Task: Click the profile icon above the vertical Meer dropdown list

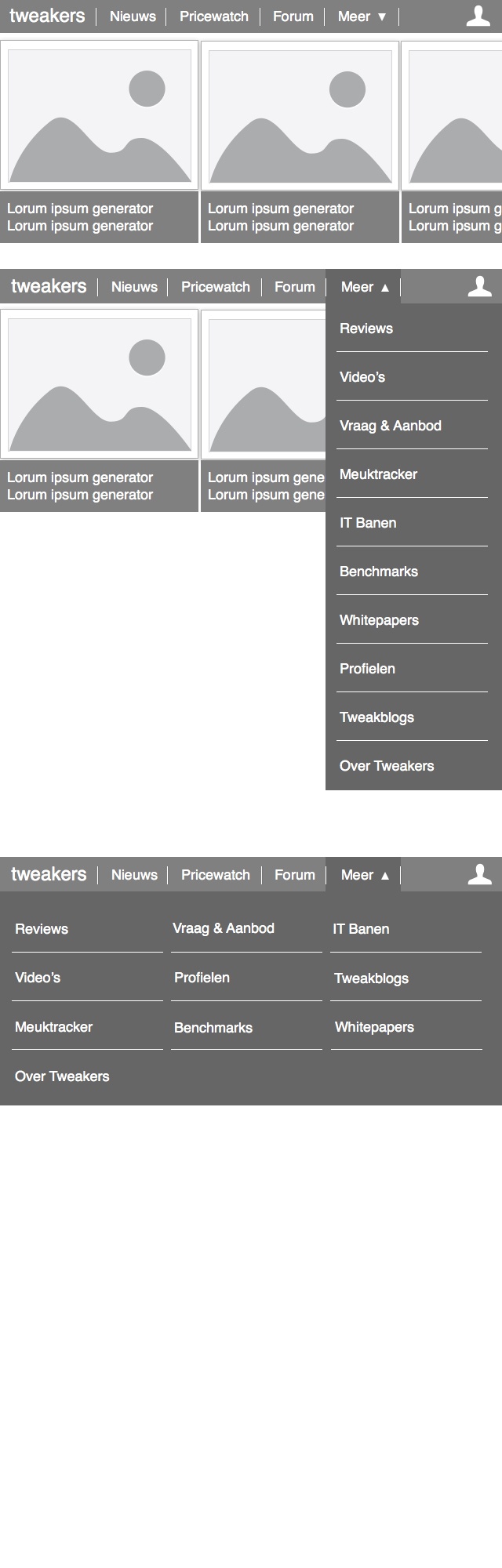Action: click(479, 287)
